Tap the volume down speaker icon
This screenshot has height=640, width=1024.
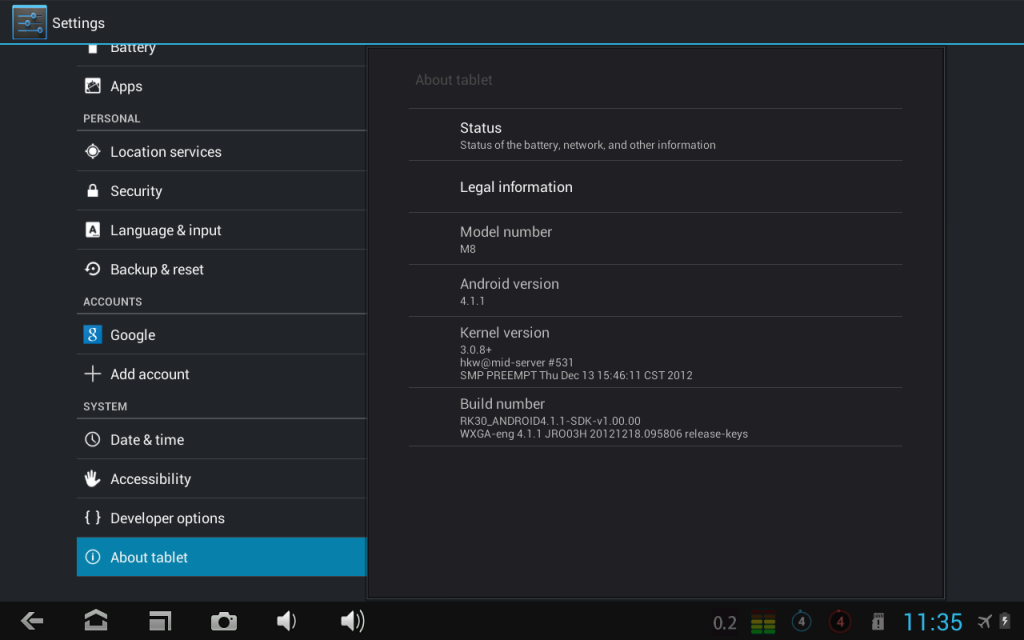(x=287, y=620)
